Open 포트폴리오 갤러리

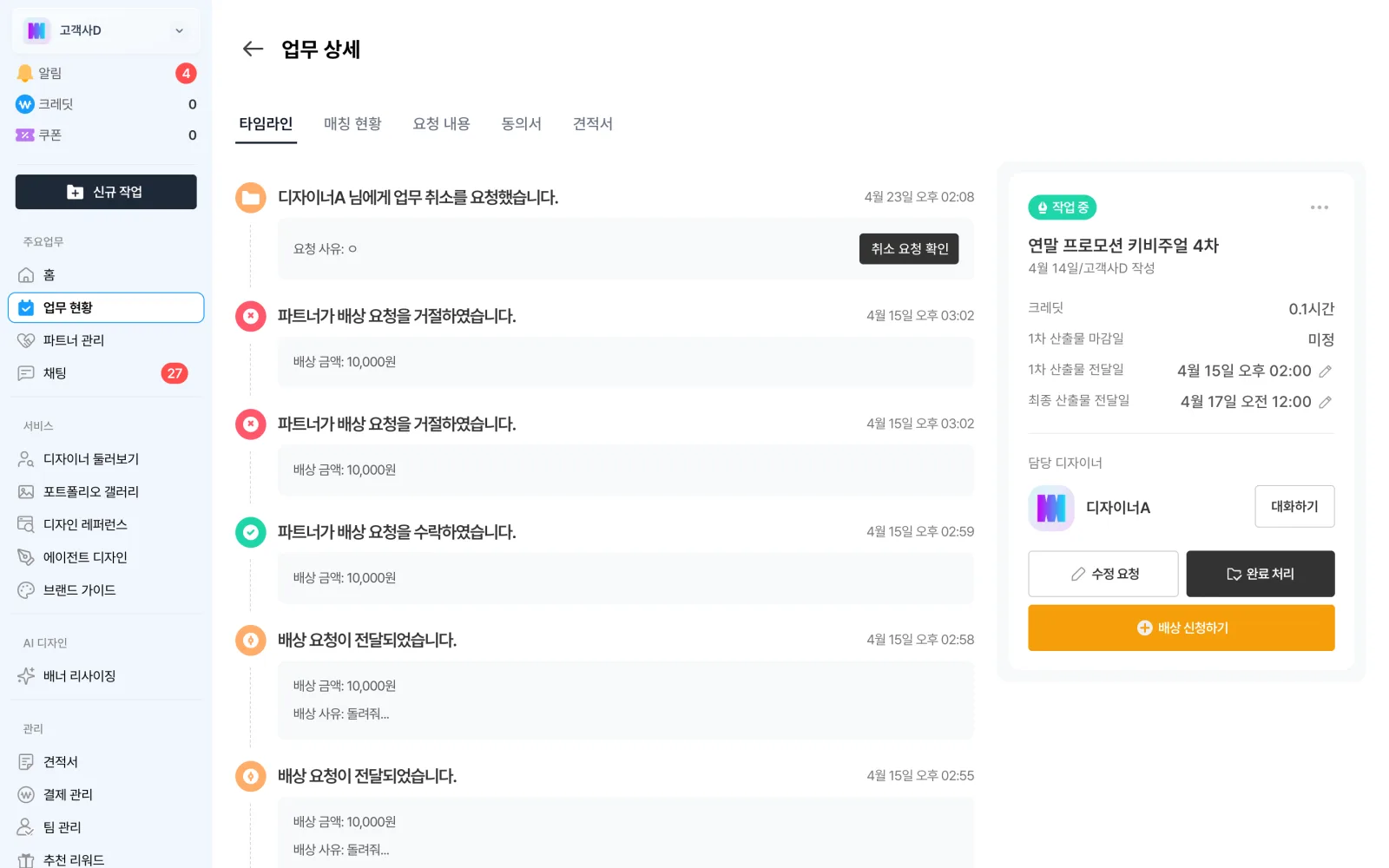click(106, 492)
